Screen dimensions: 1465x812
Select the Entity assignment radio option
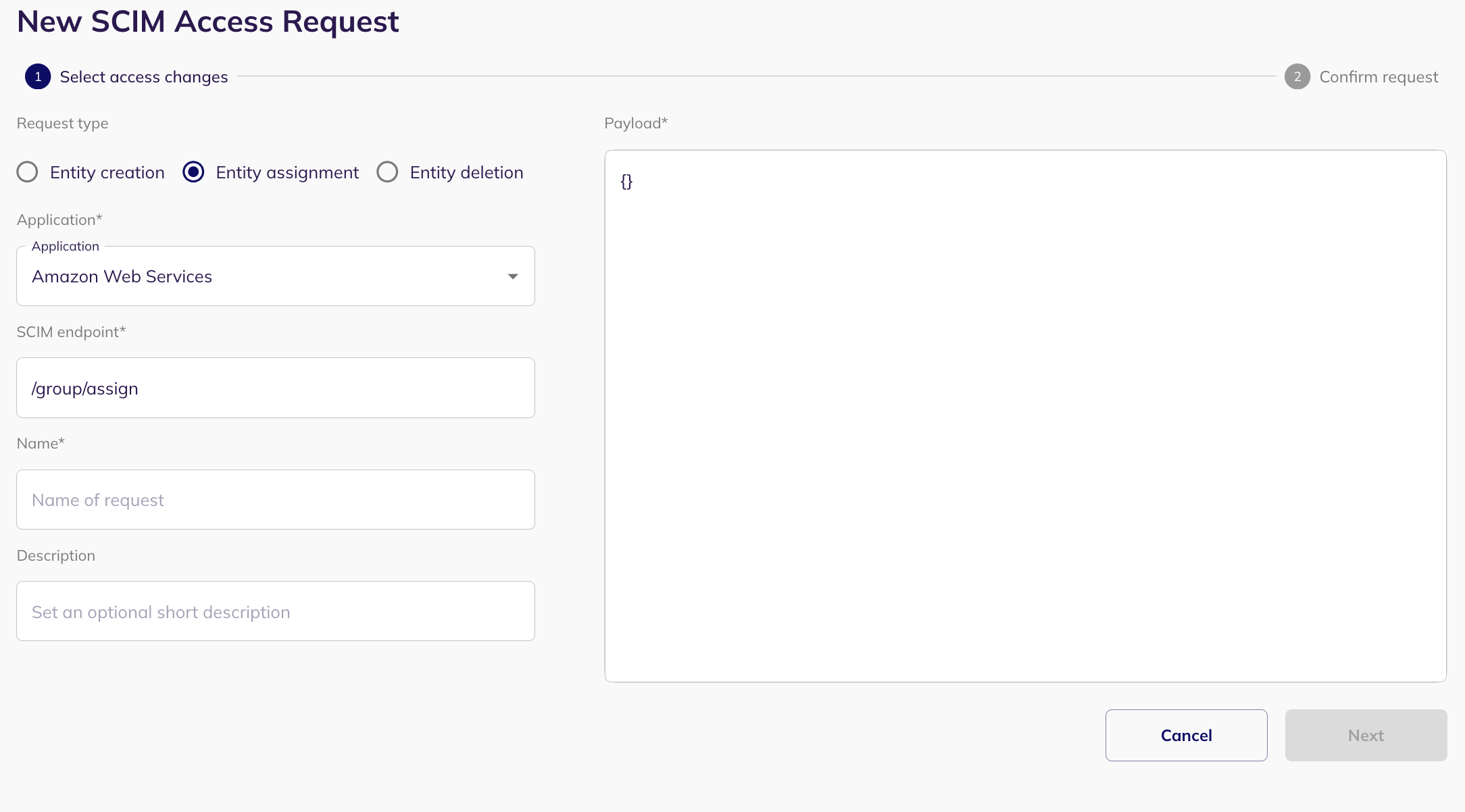[193, 172]
